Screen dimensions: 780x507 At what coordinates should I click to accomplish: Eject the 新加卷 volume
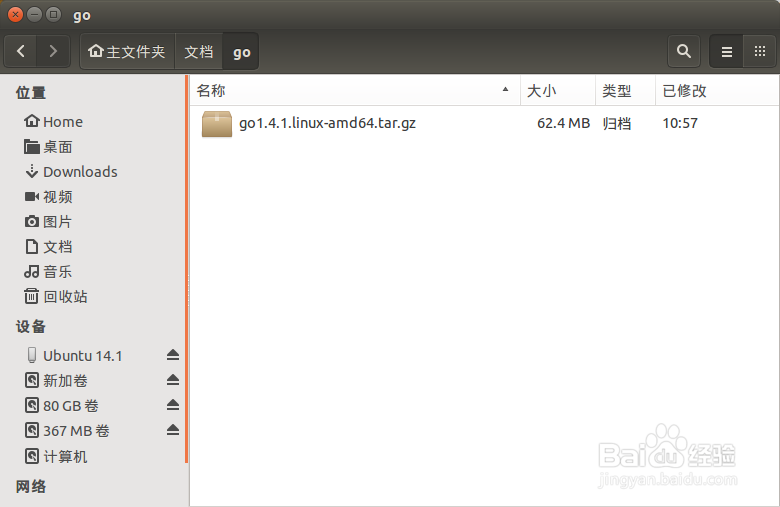pyautogui.click(x=173, y=380)
